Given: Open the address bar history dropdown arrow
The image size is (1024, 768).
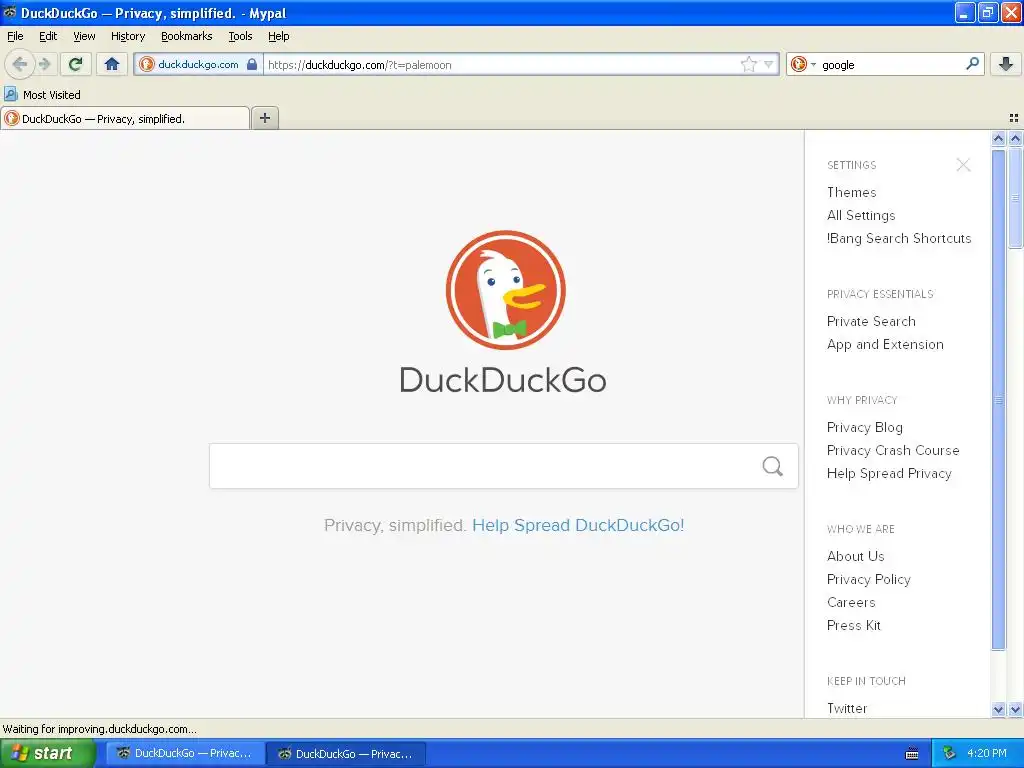Looking at the screenshot, I should click(769, 64).
